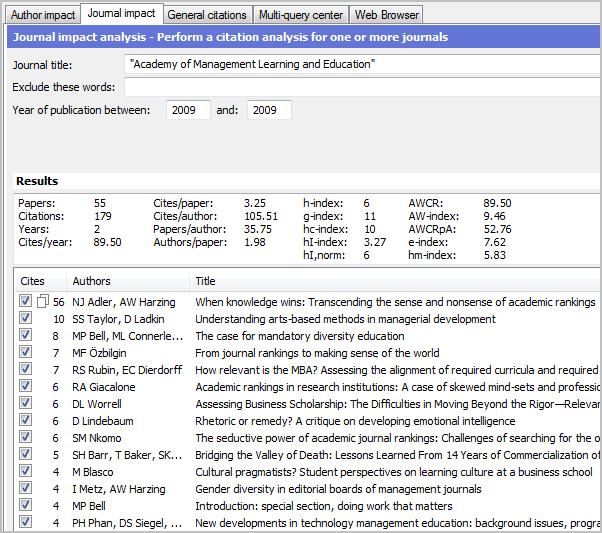This screenshot has width=602, height=533.
Task: Click the start year field showing 2009
Action: [188, 110]
